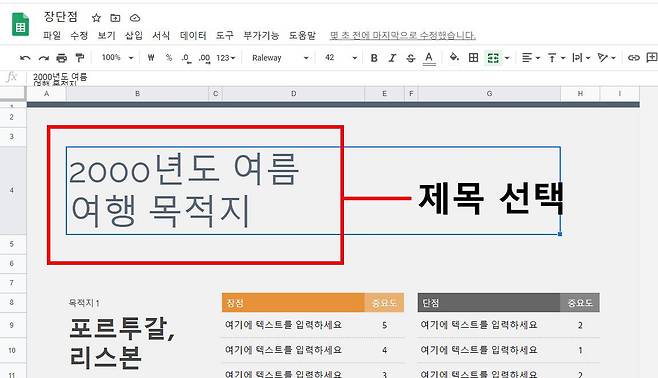
Task: Click the importance value 4 cell
Action: (x=384, y=350)
